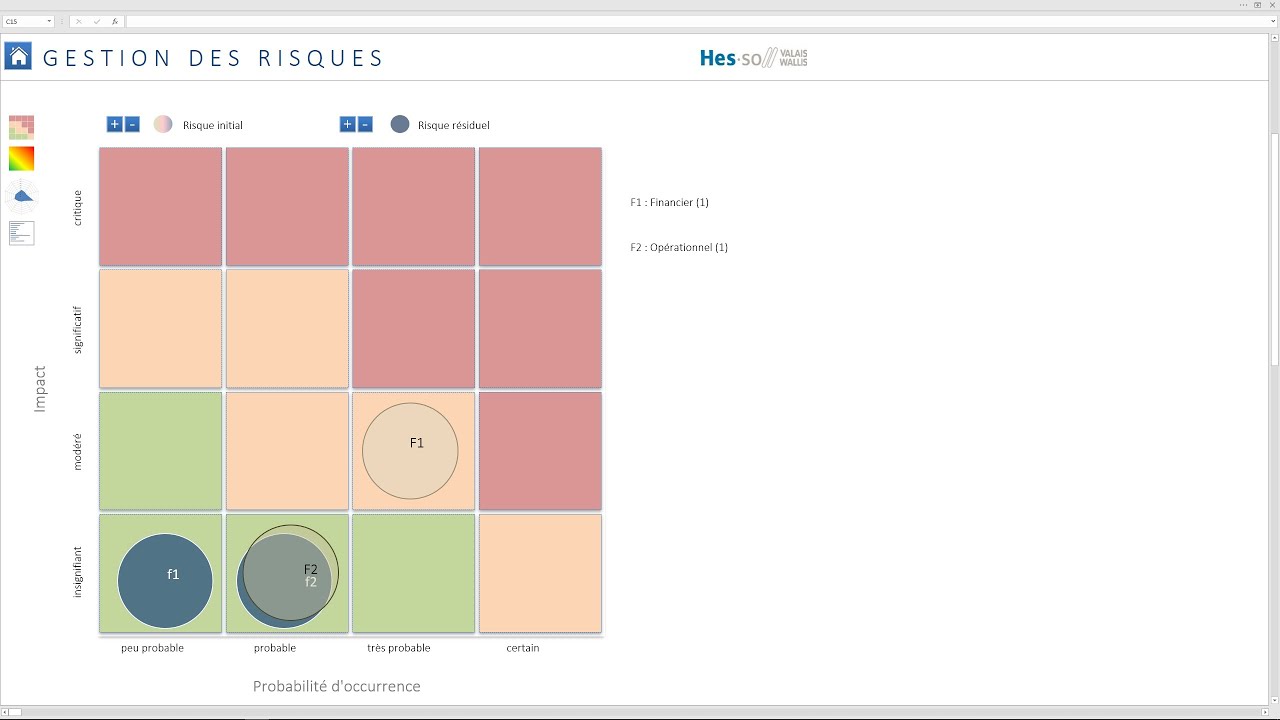Expand the Name Box dropdown arrow

pyautogui.click(x=49, y=21)
